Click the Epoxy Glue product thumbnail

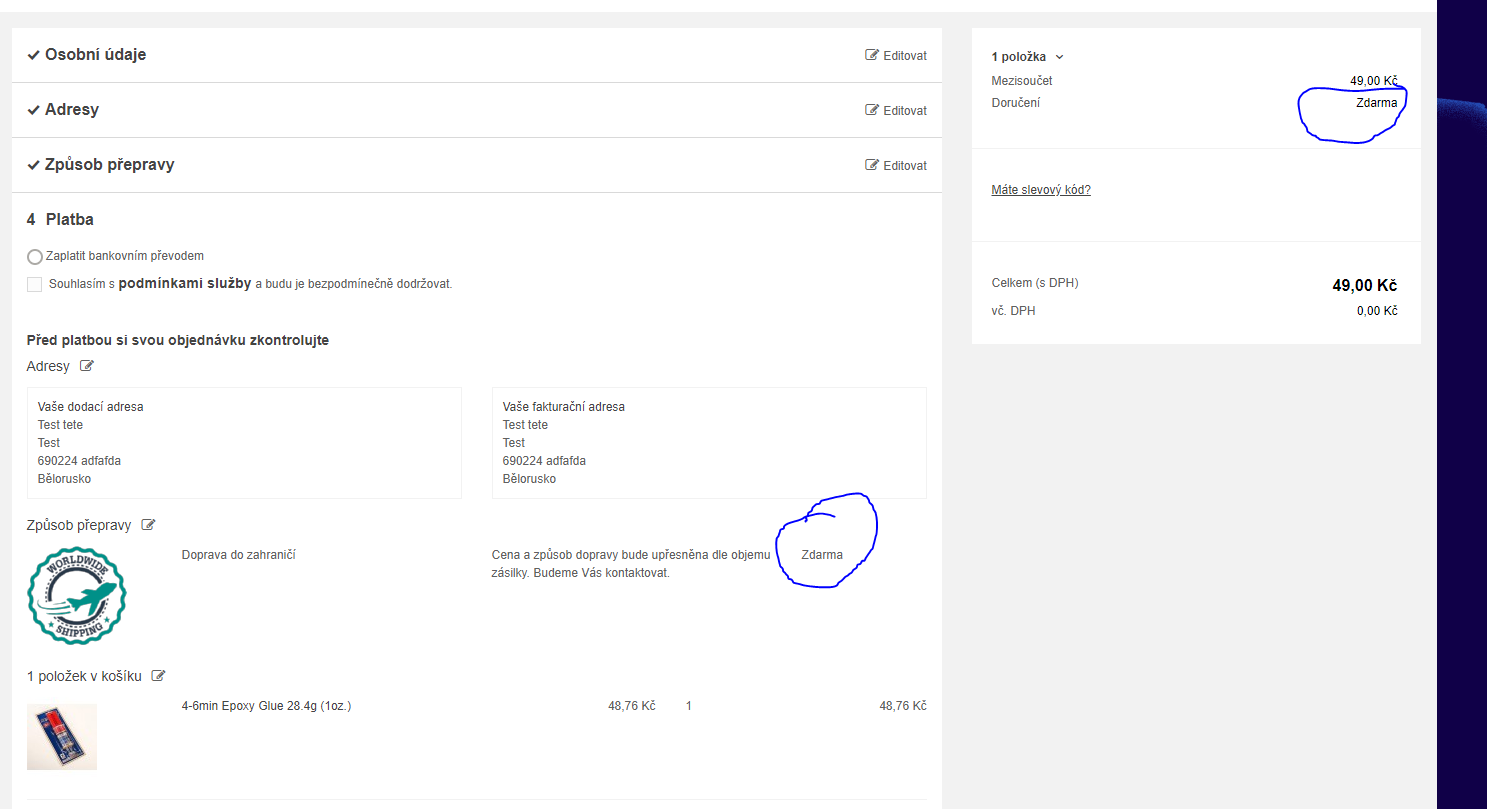[x=62, y=737]
